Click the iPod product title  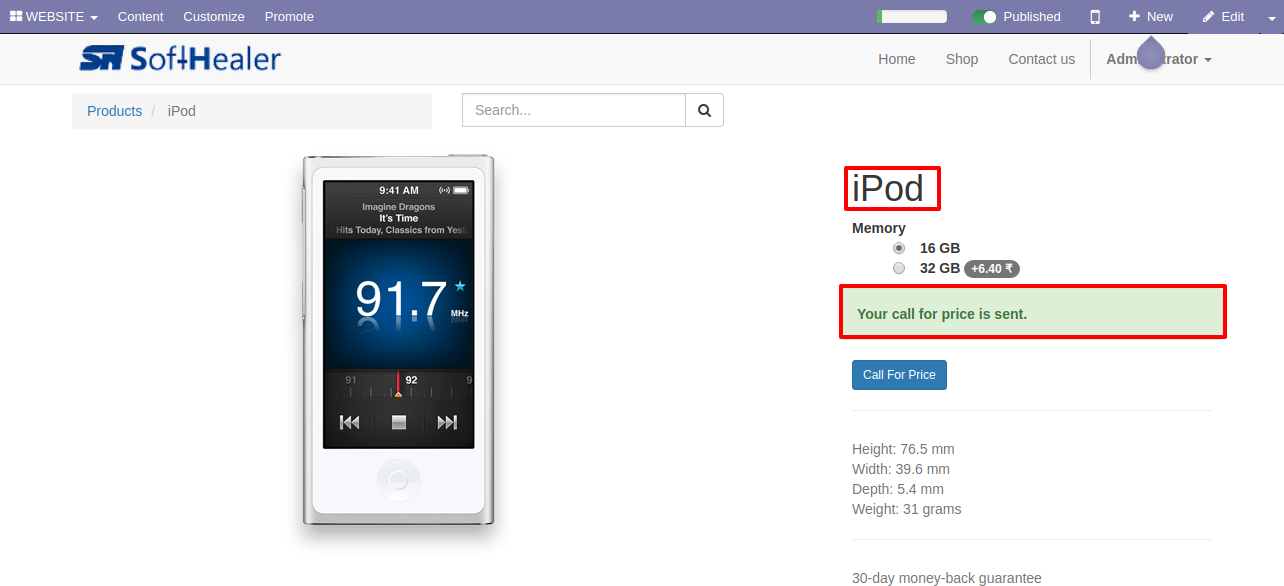click(888, 189)
